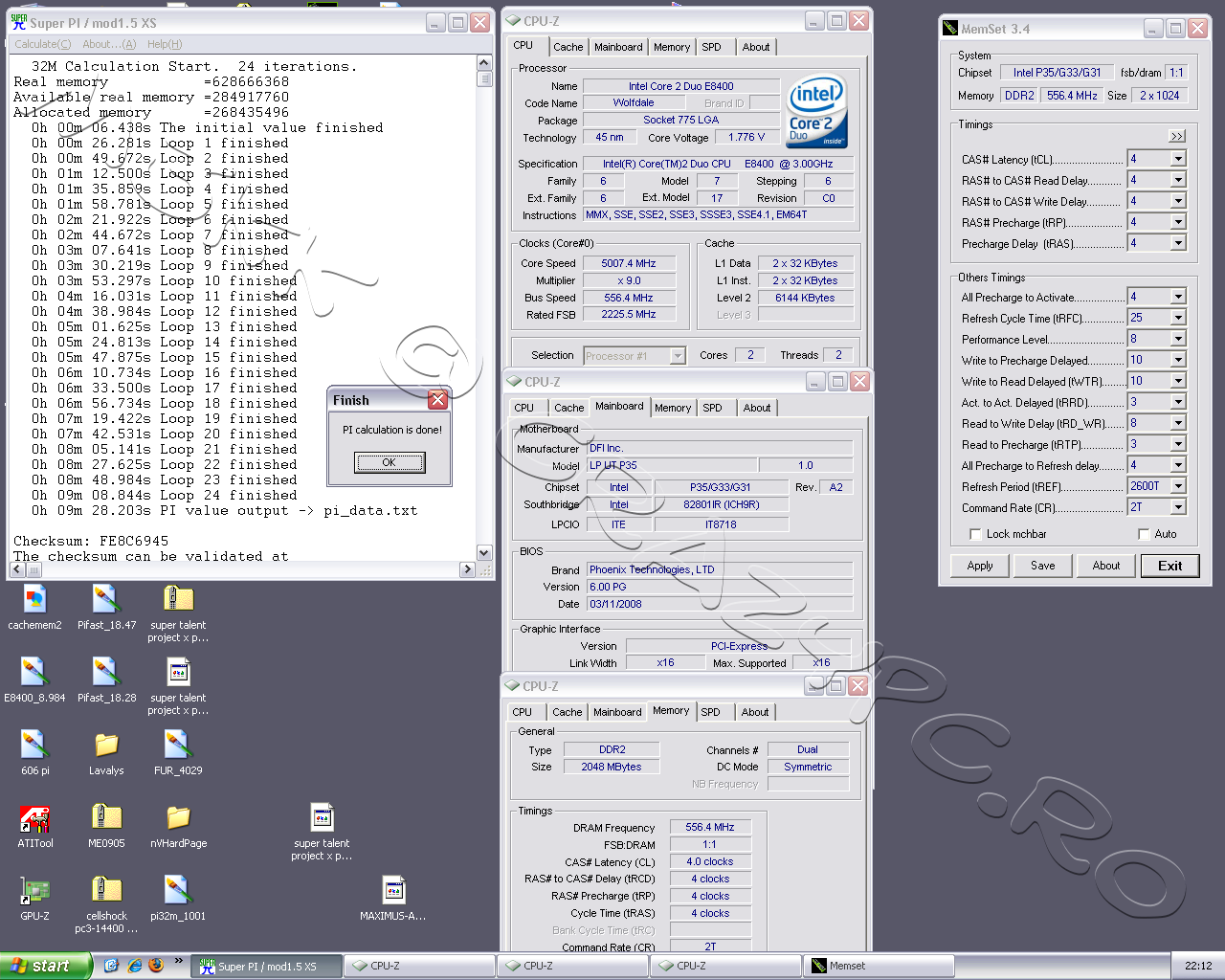Launch ATITool from the desktop
Screen dimensions: 1225x980
click(x=34, y=825)
